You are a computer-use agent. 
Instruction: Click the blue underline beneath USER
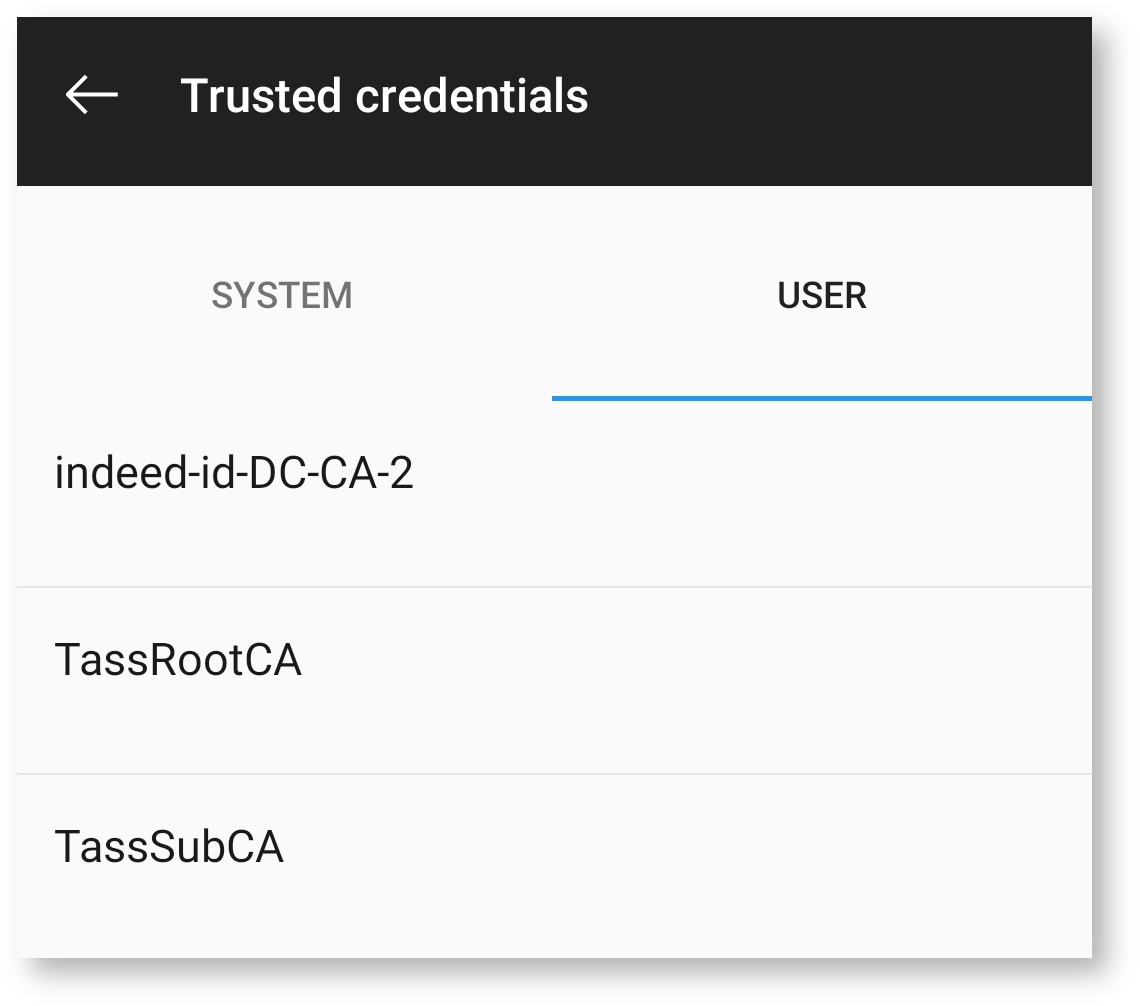tap(821, 398)
